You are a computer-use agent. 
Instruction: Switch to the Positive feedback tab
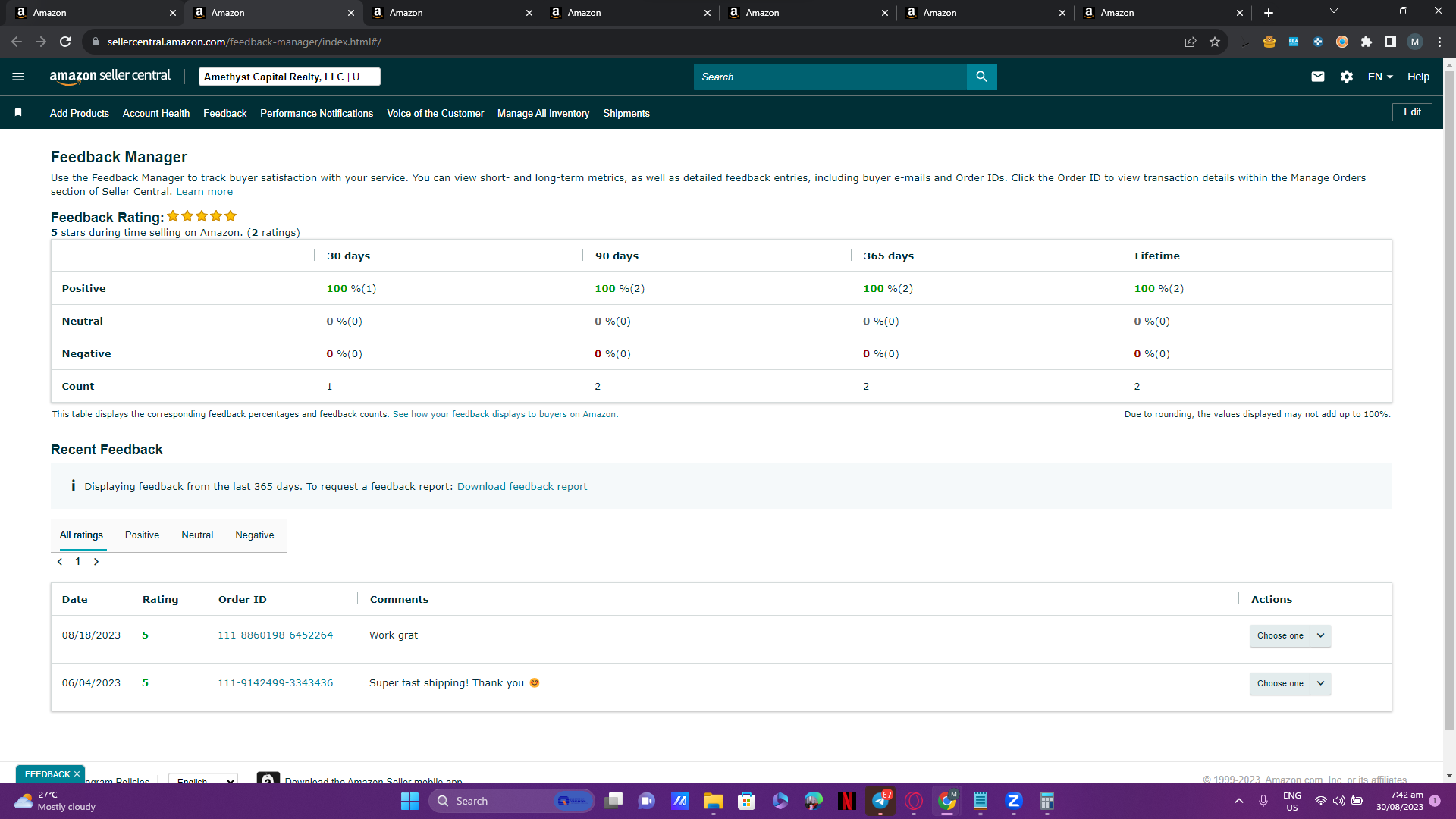142,535
